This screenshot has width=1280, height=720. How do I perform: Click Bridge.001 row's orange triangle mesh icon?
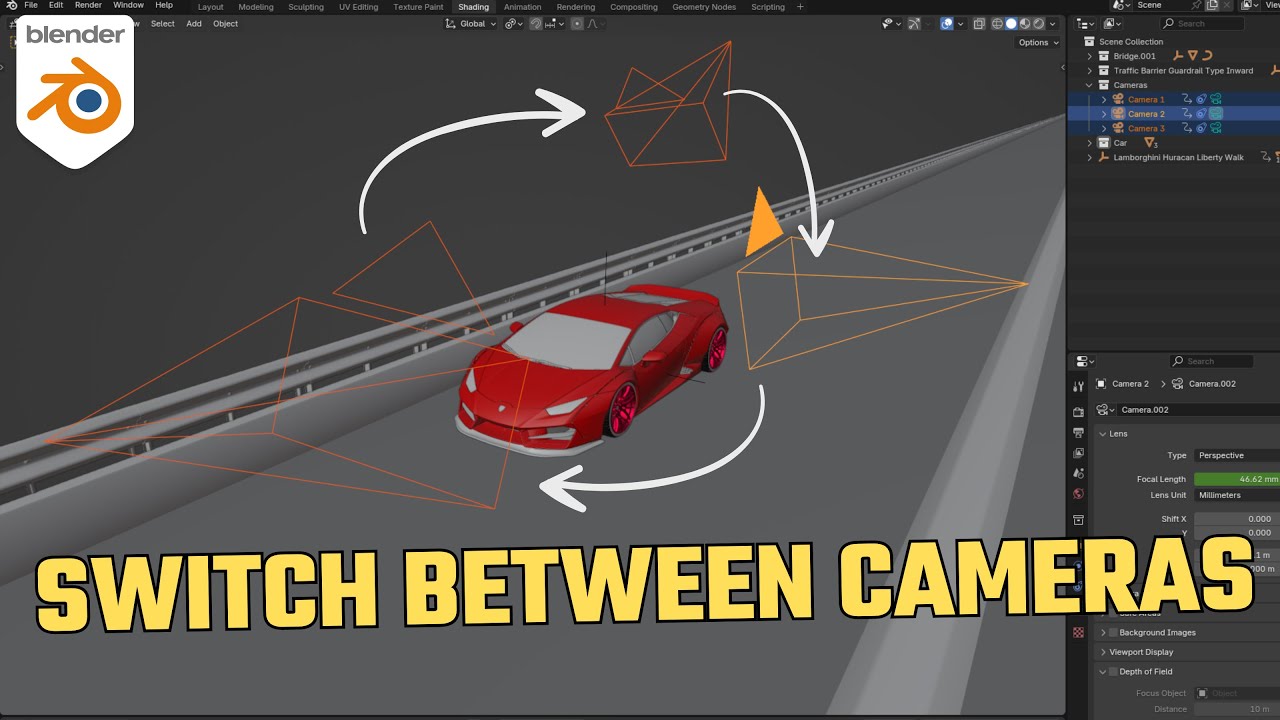[x=1193, y=56]
